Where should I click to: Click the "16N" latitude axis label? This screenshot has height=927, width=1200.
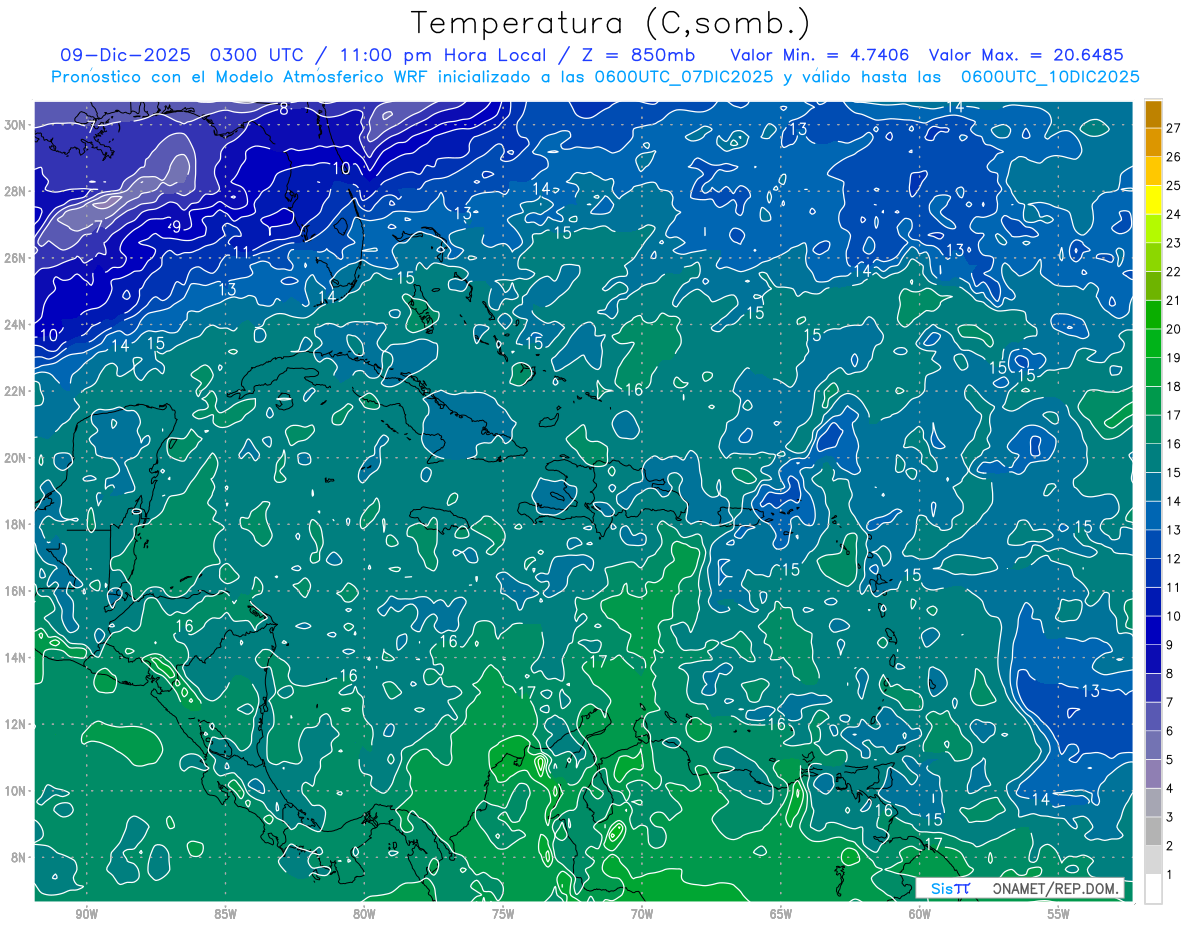[x=17, y=591]
